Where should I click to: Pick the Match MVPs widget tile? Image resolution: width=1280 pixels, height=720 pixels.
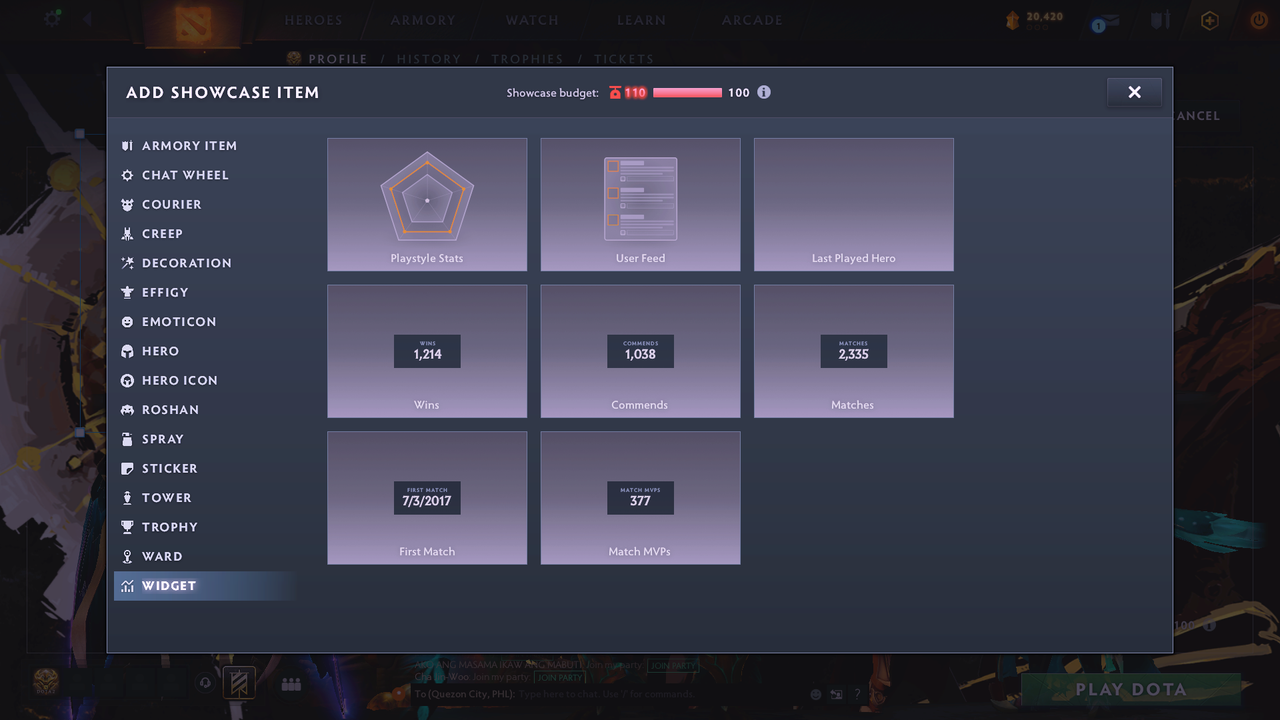pos(640,498)
